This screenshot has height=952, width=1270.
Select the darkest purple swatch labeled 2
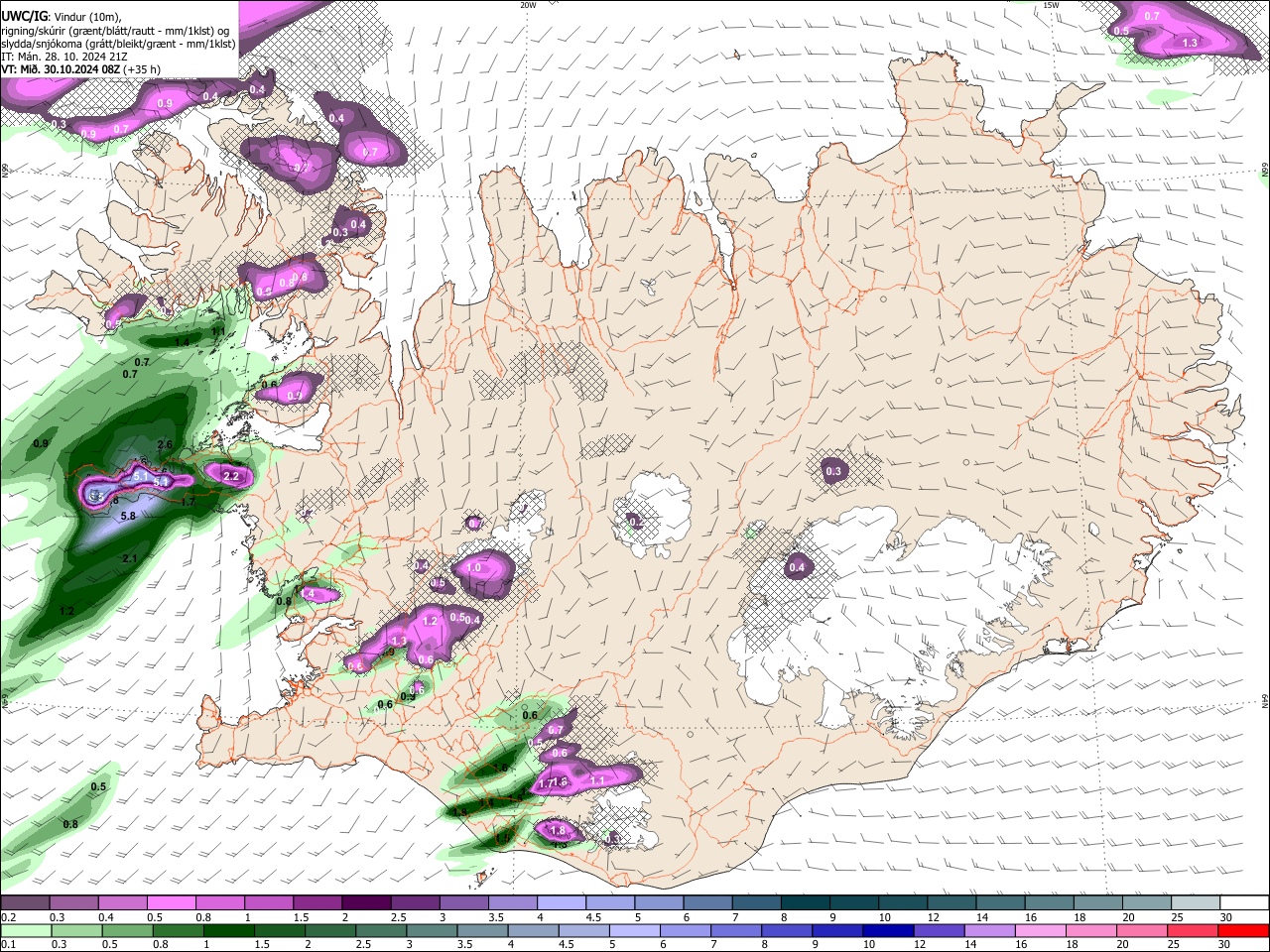point(366,903)
